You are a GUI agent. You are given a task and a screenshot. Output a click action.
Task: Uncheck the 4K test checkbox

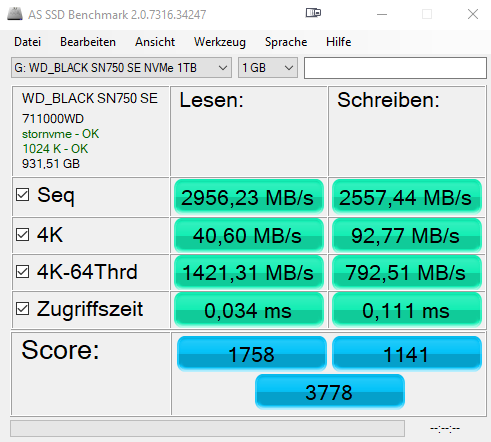coord(22,234)
